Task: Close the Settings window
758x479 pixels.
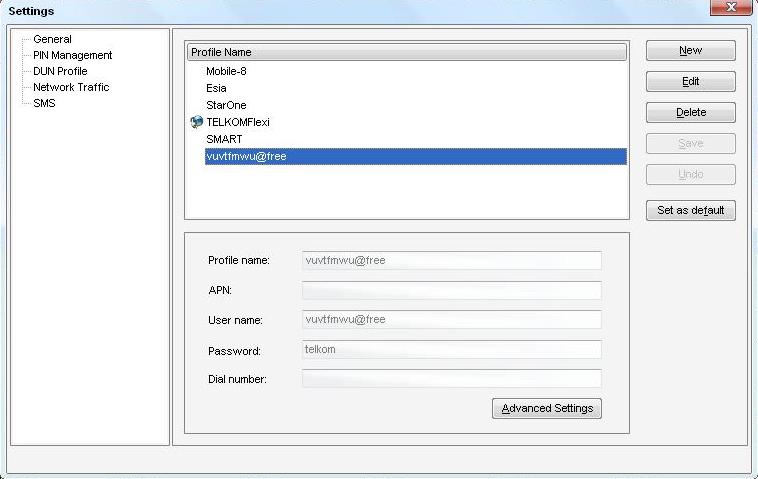Action: (x=730, y=7)
